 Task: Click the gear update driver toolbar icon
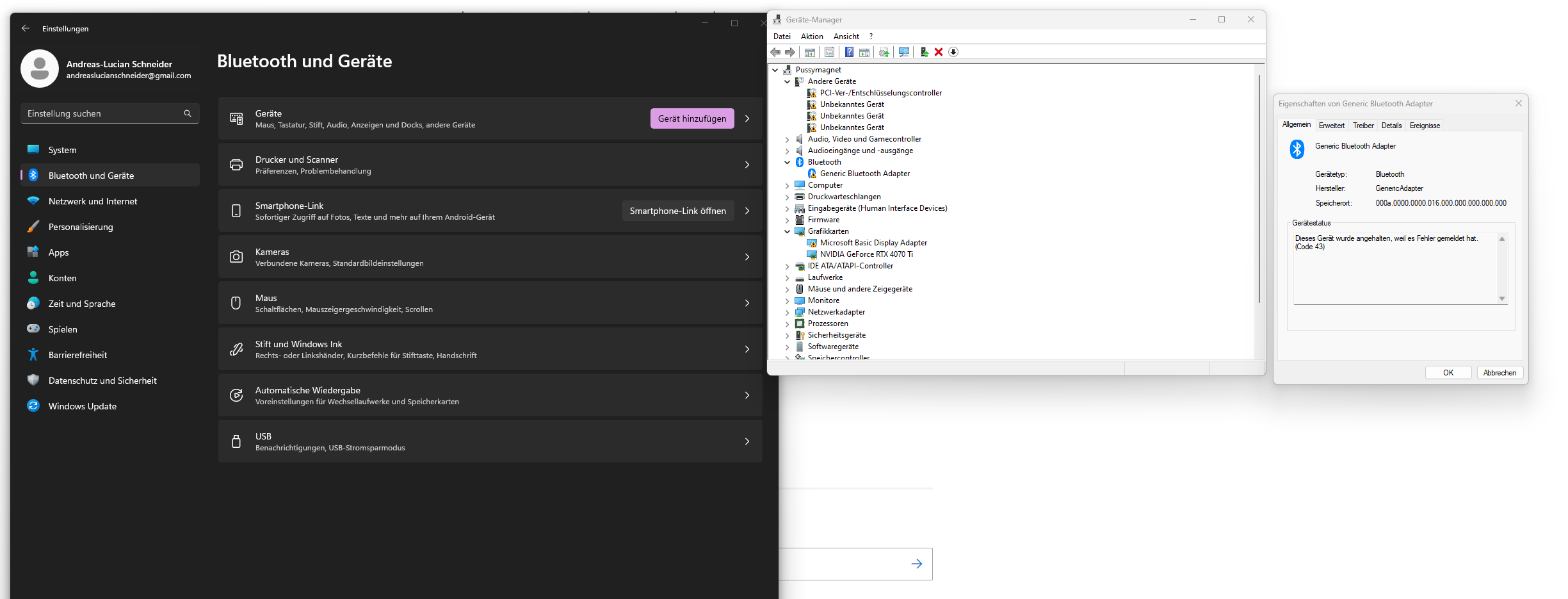click(884, 52)
